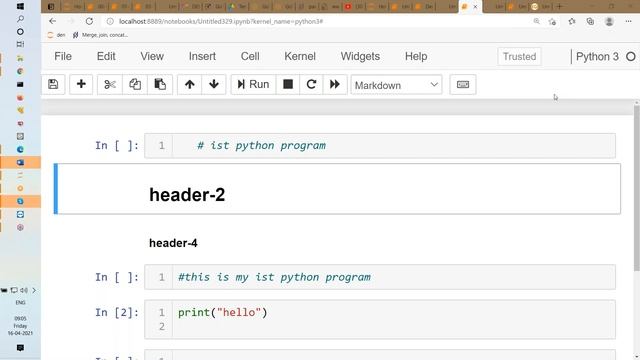Open the Edit menu
This screenshot has height=360, width=640.
click(106, 56)
